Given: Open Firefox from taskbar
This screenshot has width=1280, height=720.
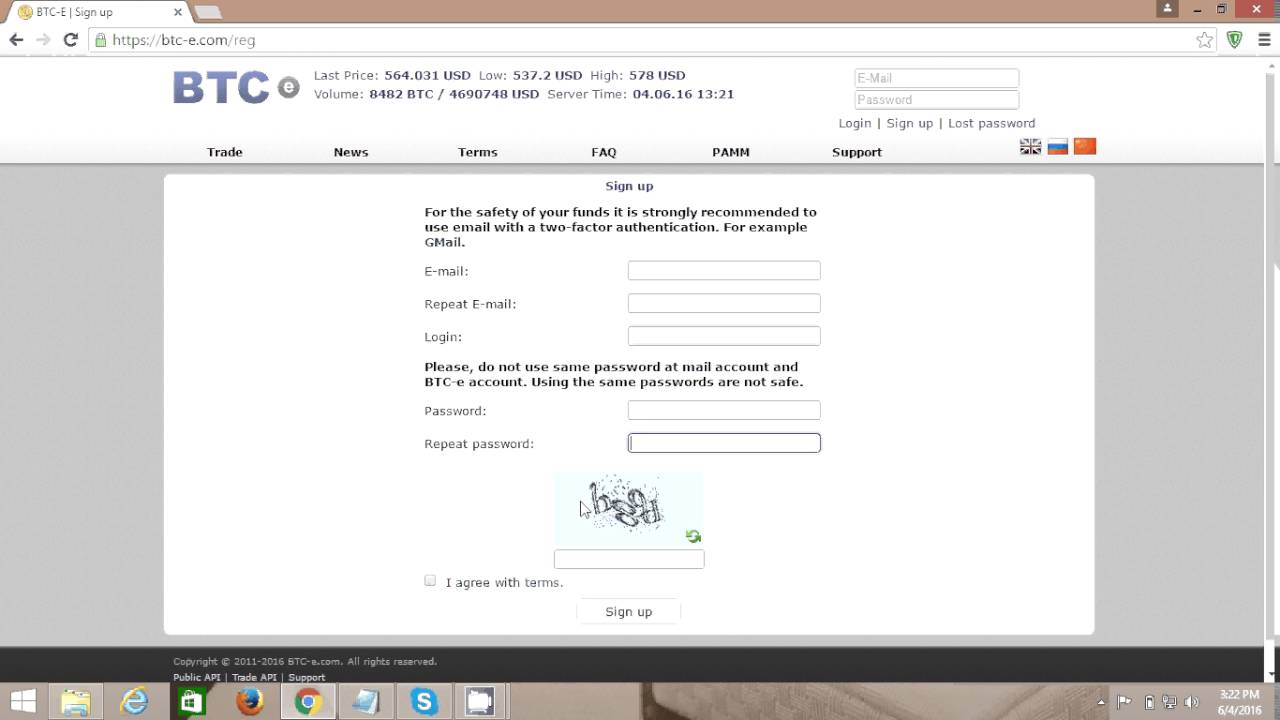Looking at the screenshot, I should (x=249, y=702).
